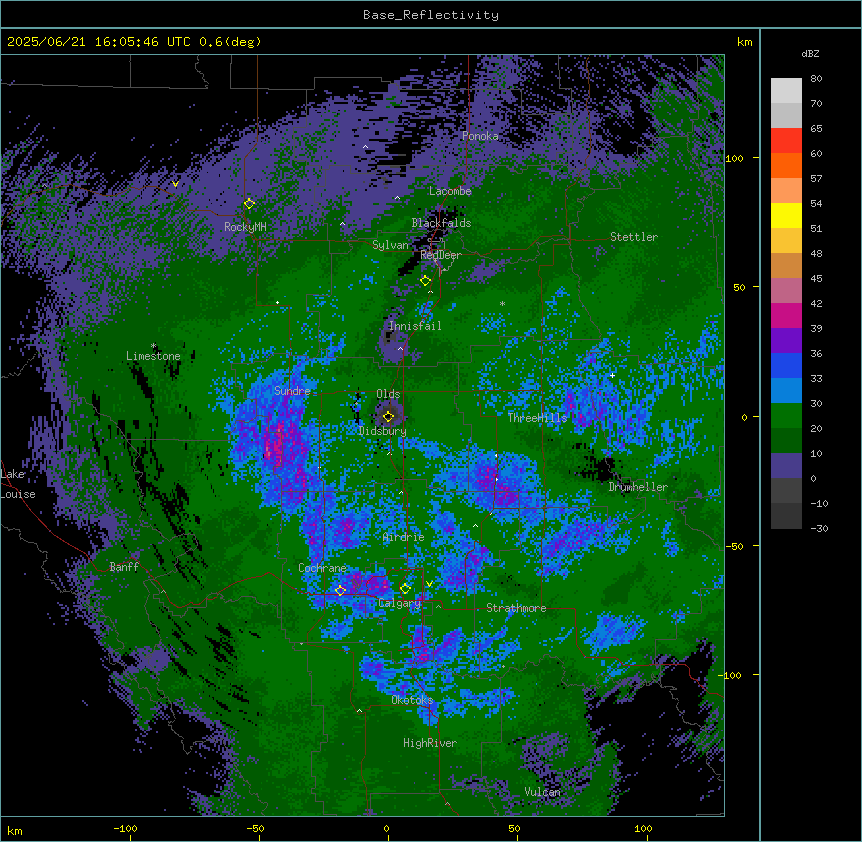
Task: Click the Vulcan town label
Action: pyautogui.click(x=543, y=792)
